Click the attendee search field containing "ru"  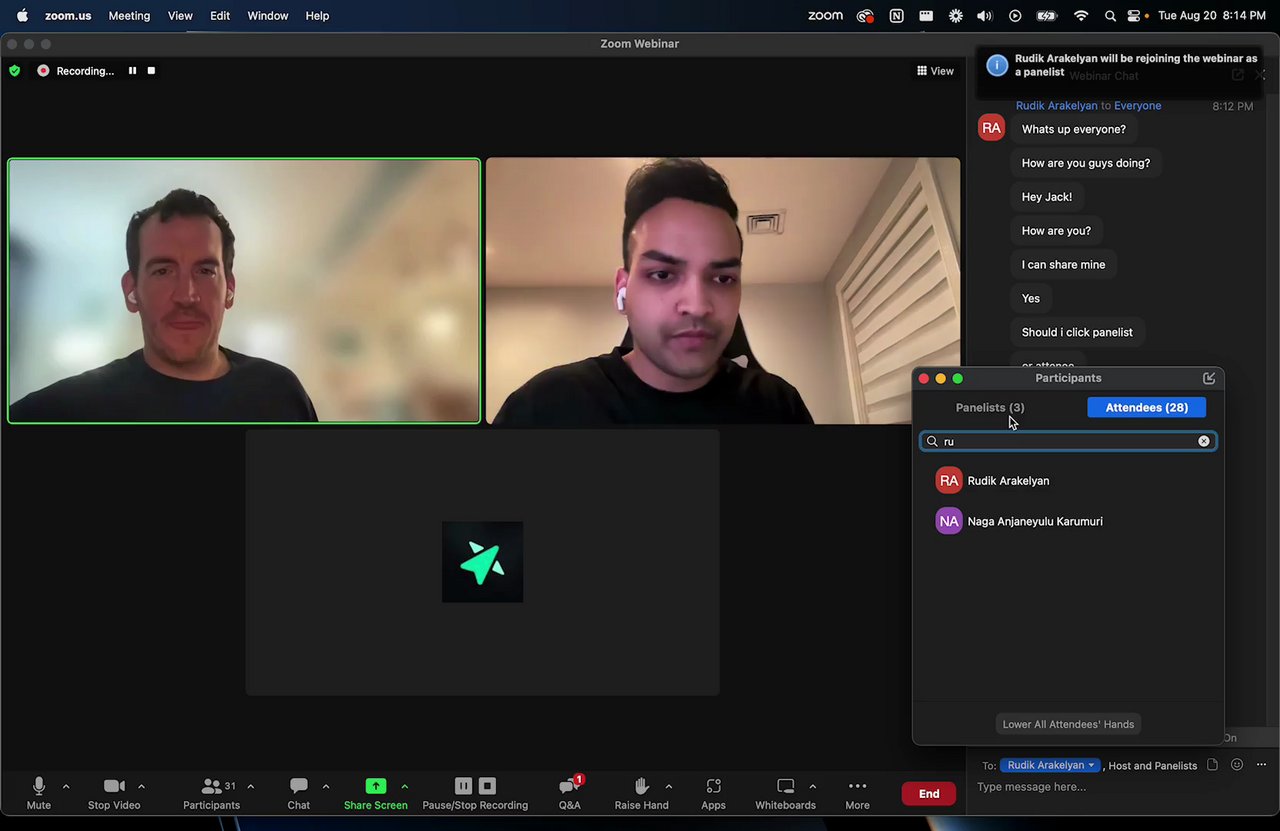point(1068,441)
